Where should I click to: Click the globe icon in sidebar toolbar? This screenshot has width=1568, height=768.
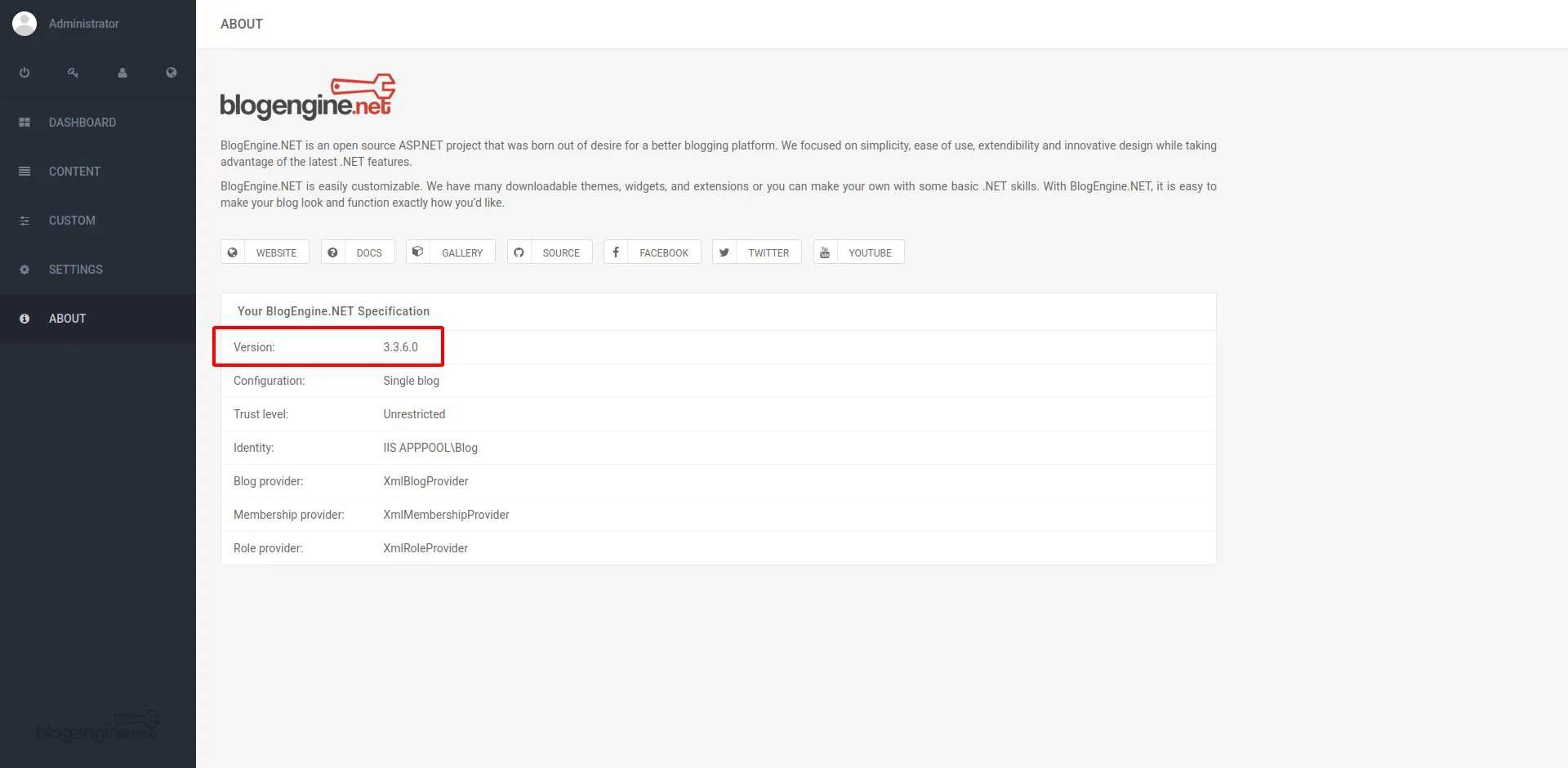(x=171, y=73)
